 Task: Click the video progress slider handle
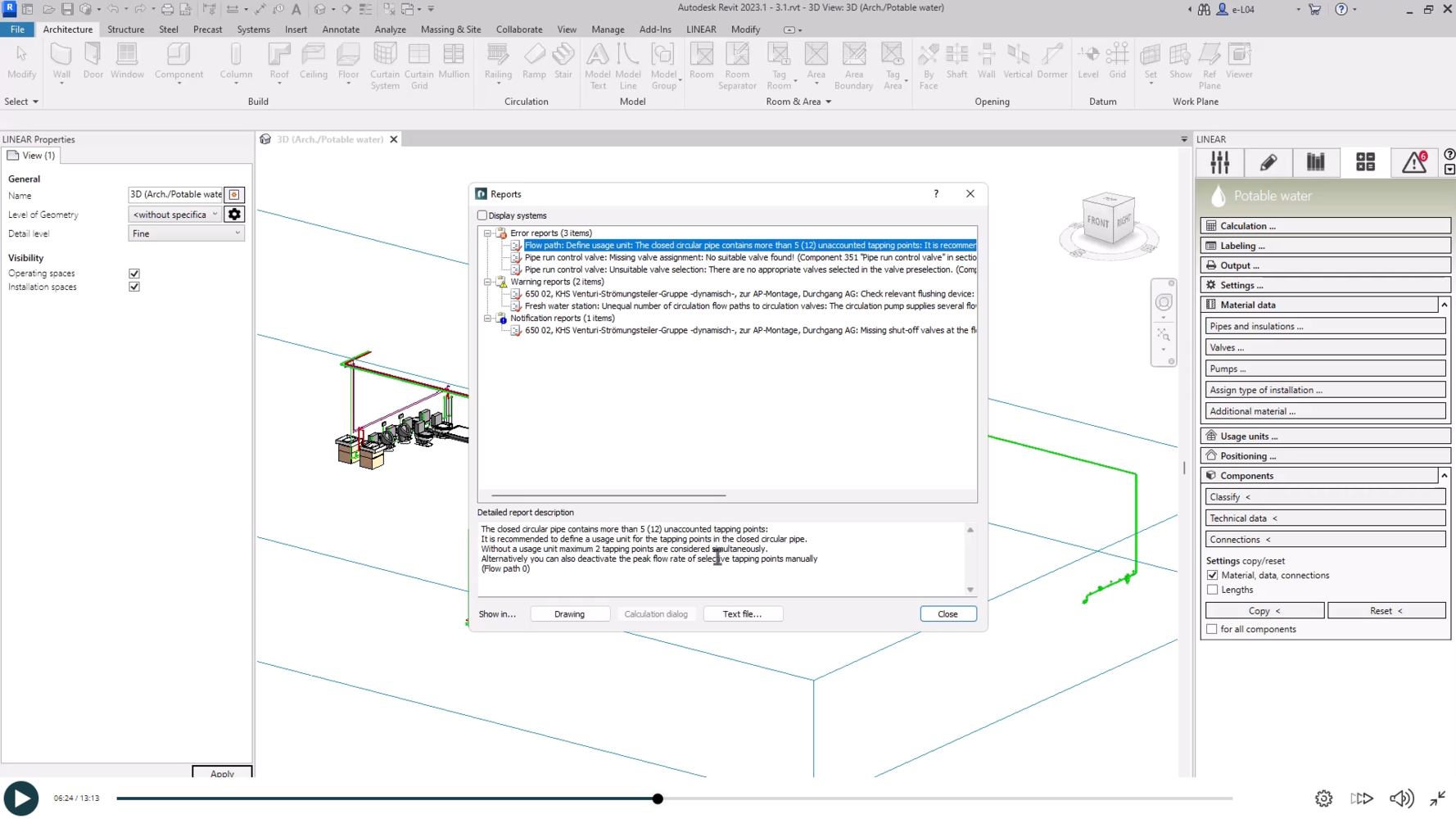(658, 799)
